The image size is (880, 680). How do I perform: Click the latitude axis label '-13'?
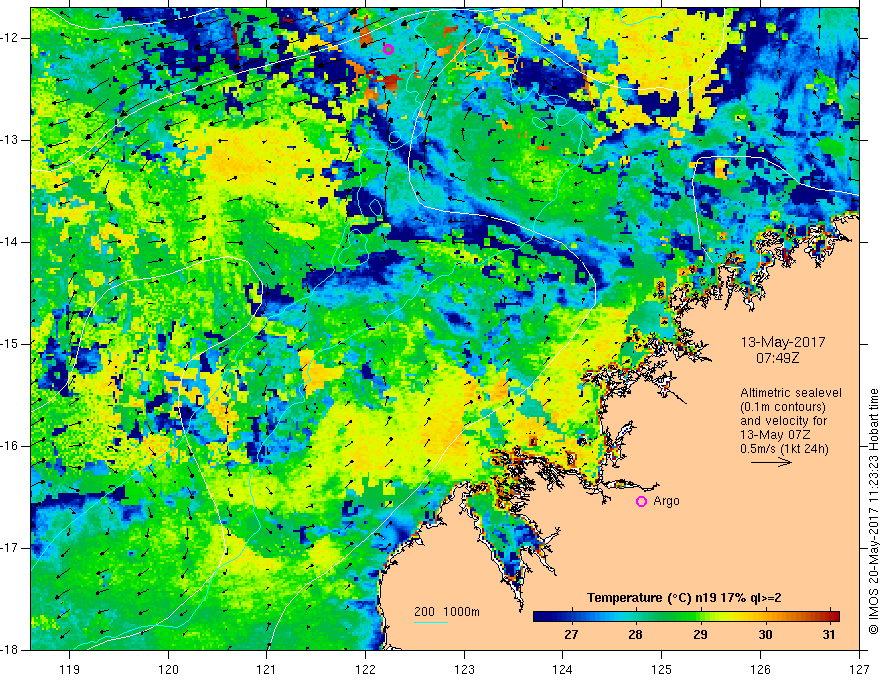pos(10,140)
